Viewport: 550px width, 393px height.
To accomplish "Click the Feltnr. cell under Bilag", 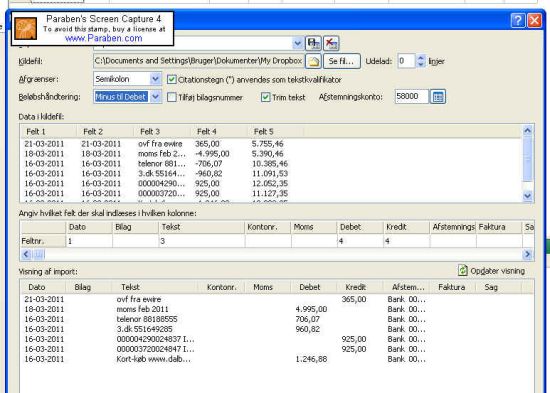I will coord(135,241).
